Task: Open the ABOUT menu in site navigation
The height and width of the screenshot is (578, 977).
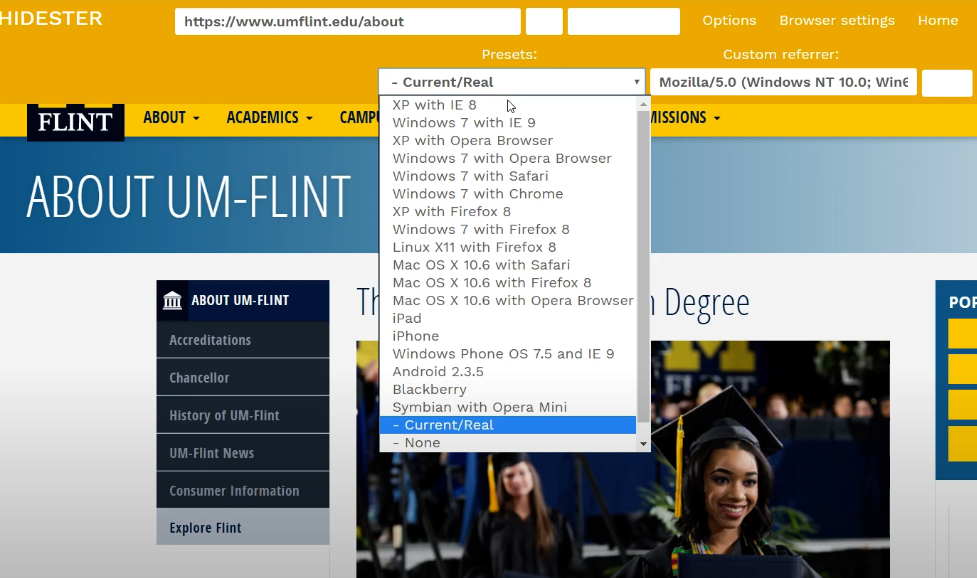Action: point(171,118)
